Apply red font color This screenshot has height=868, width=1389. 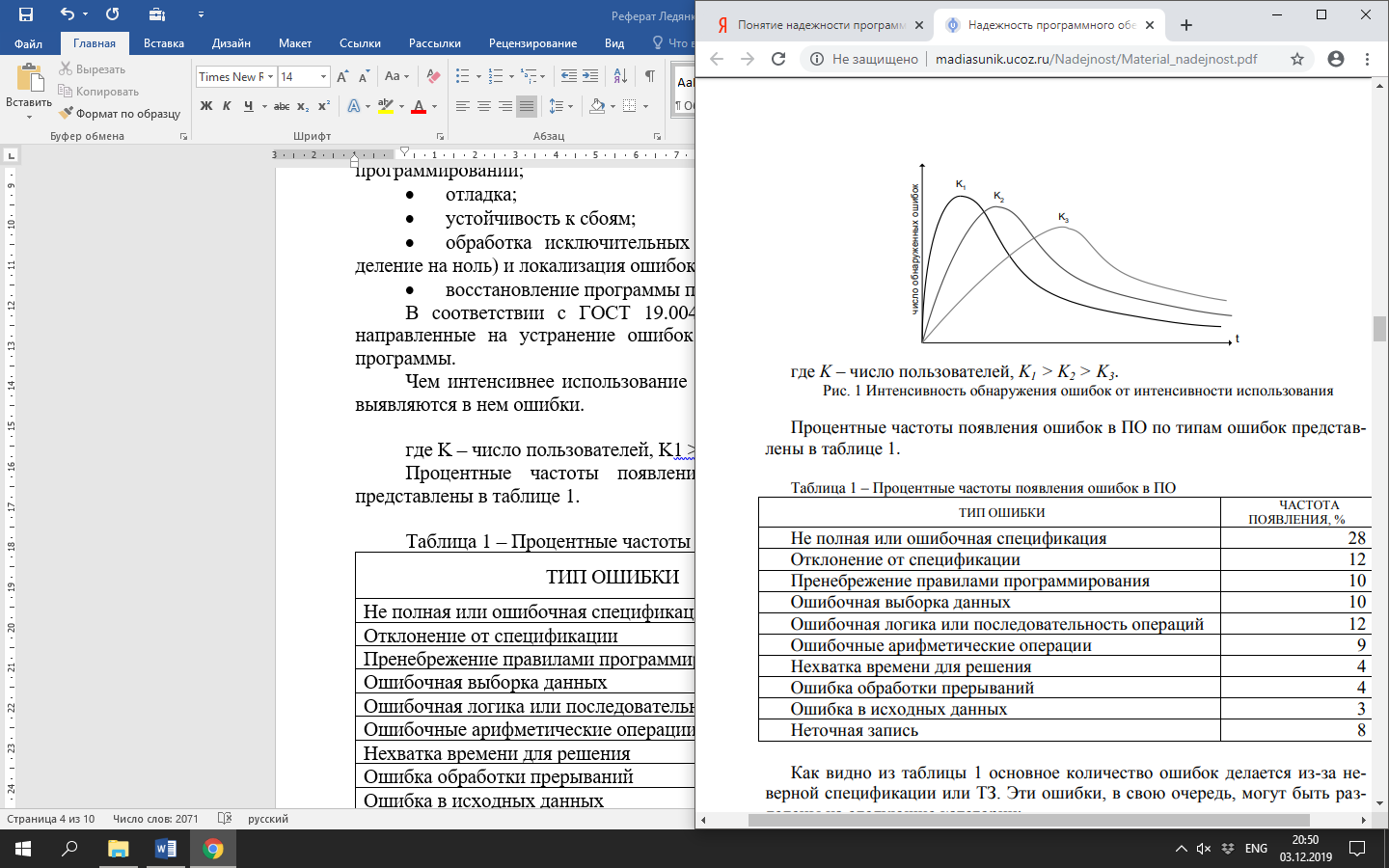[419, 106]
